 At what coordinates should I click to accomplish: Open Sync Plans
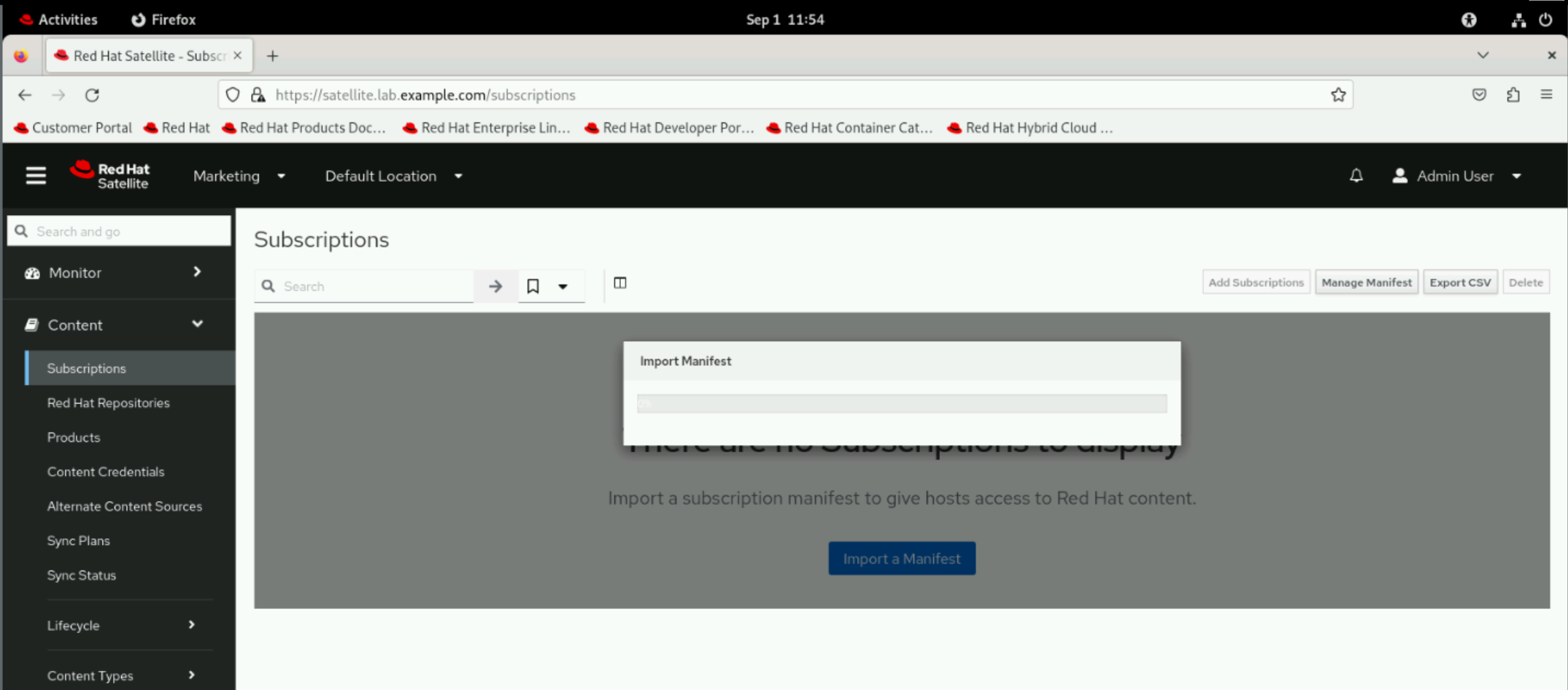click(79, 540)
